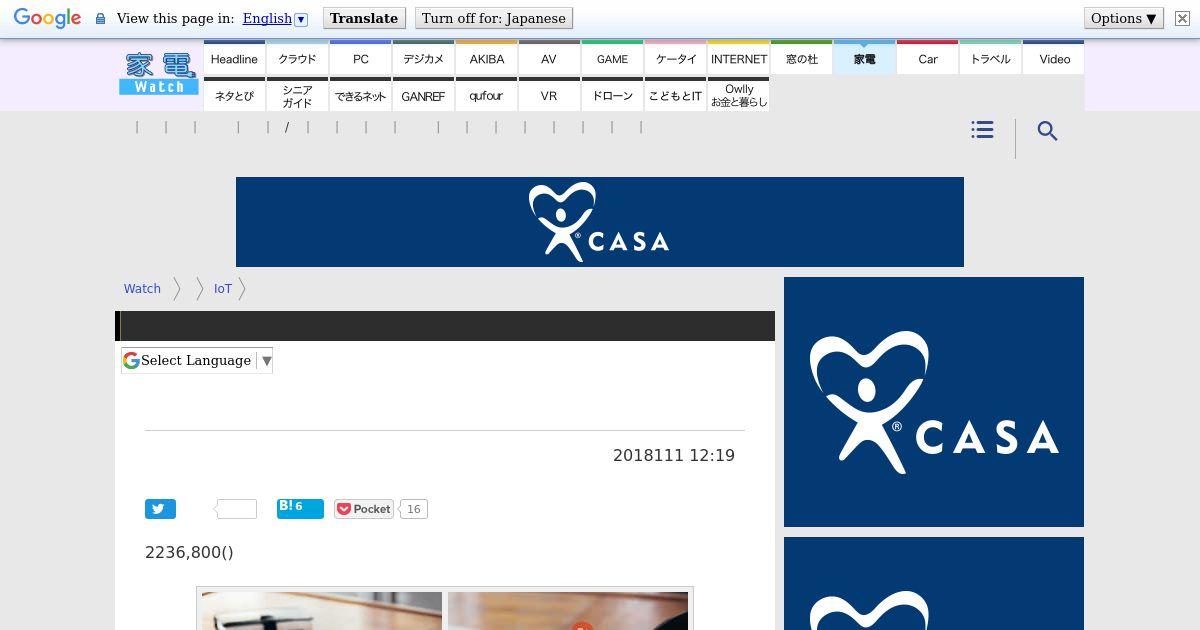
Task: Open the AKIBA tab
Action: pos(486,58)
